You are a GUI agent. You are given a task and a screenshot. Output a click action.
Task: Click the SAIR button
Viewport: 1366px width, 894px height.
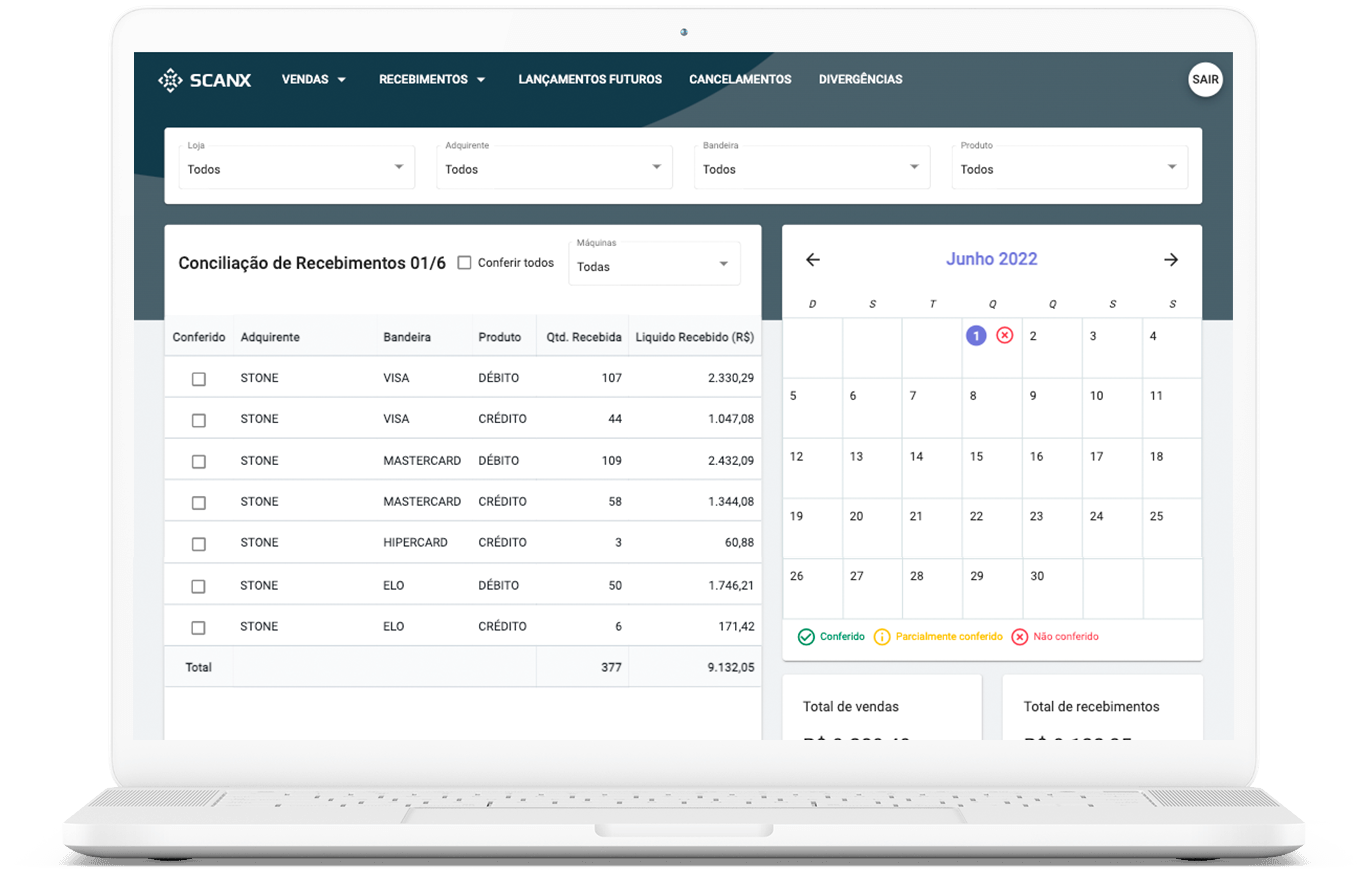coord(1206,80)
